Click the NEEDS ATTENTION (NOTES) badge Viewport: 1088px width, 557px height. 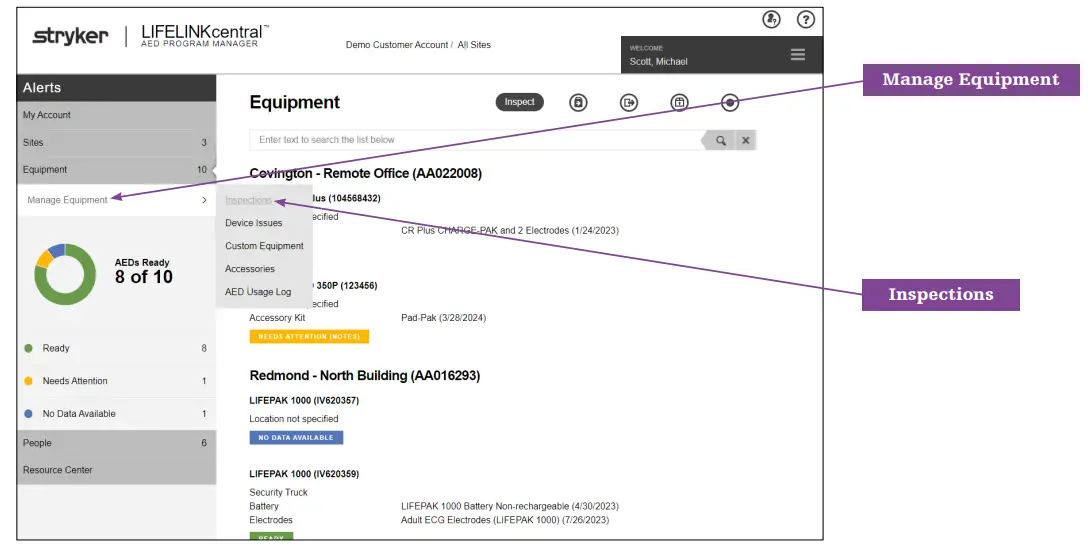point(309,336)
